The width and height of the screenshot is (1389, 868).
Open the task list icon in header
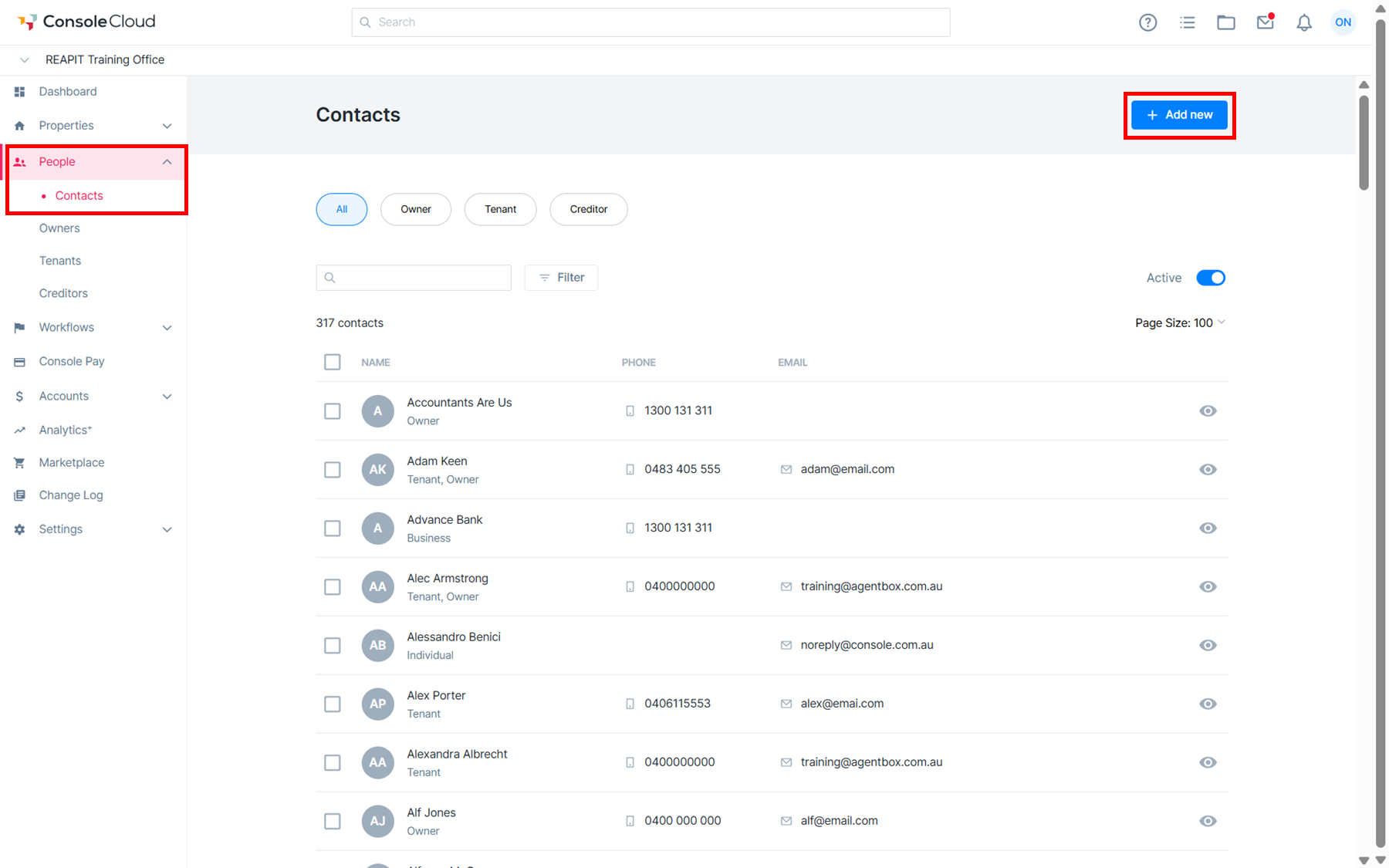pos(1187,22)
